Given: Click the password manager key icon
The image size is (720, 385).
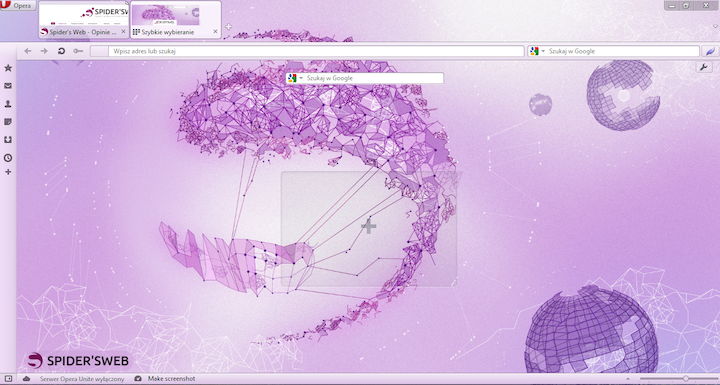Looking at the screenshot, I should click(x=78, y=51).
